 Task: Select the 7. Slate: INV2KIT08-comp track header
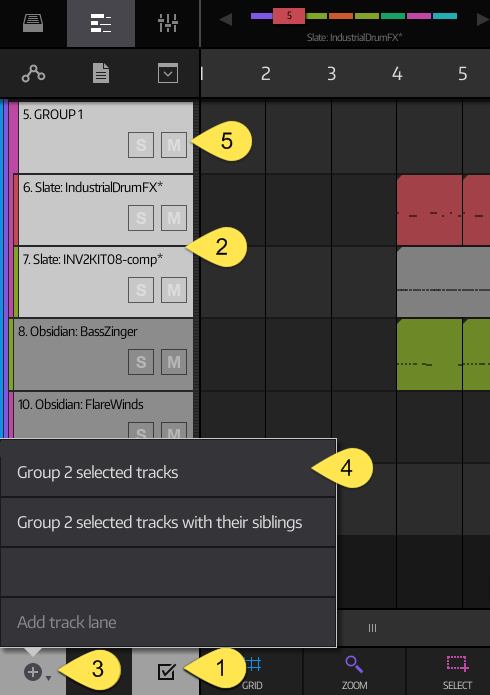[106, 282]
